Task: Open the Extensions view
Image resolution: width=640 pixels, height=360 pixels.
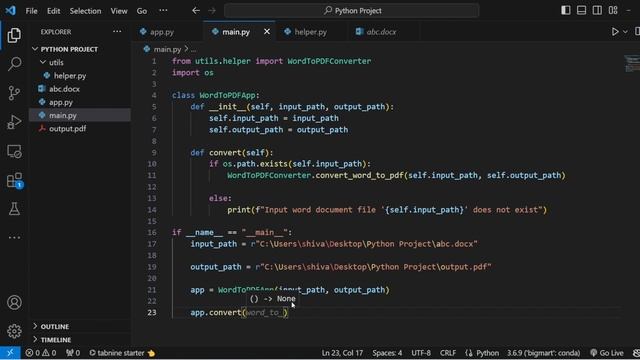Action: click(14, 180)
